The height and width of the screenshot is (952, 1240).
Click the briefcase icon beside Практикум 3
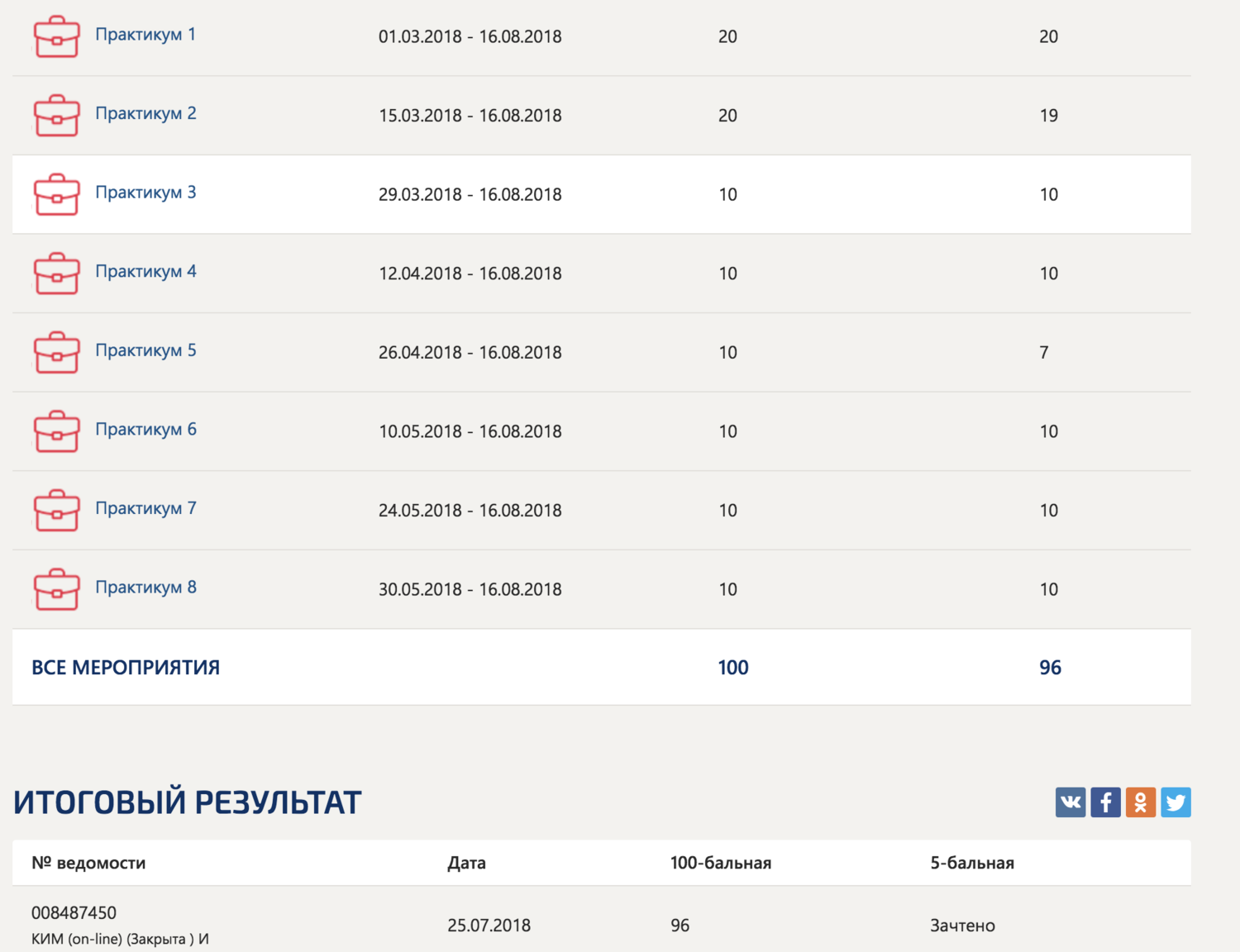56,195
